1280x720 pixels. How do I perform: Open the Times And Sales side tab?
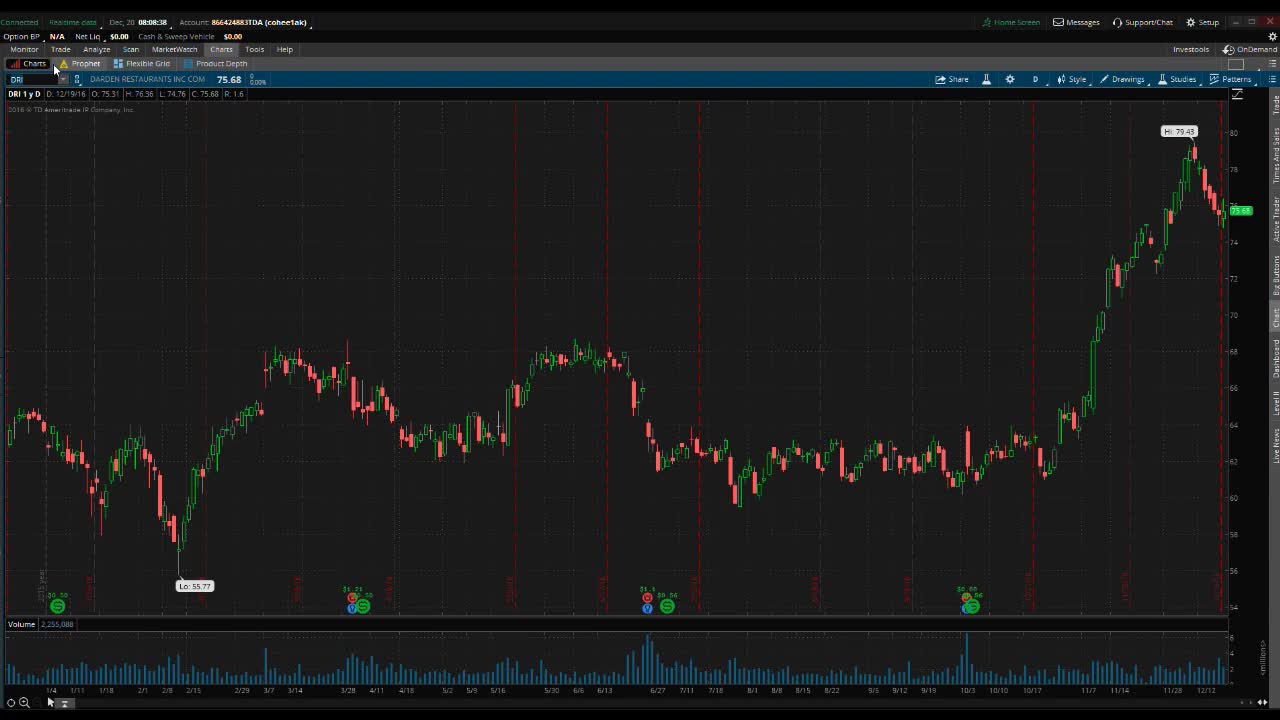coord(1275,155)
